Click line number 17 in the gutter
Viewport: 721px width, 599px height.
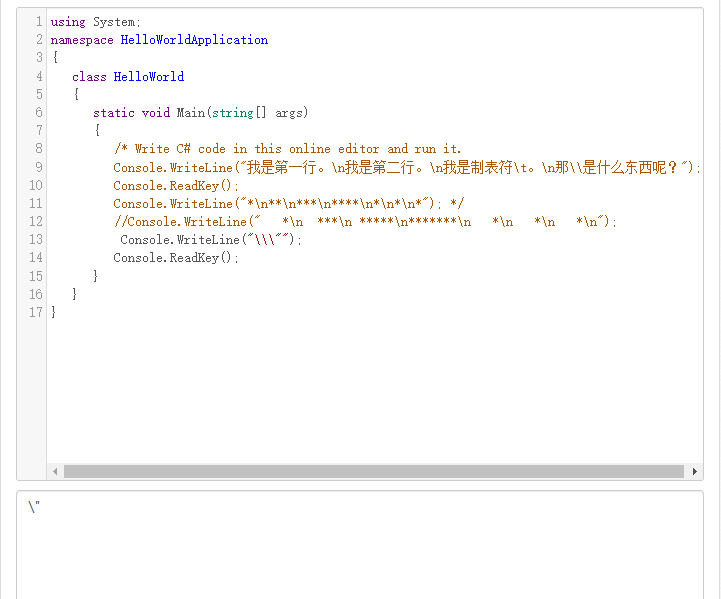pyautogui.click(x=36, y=313)
